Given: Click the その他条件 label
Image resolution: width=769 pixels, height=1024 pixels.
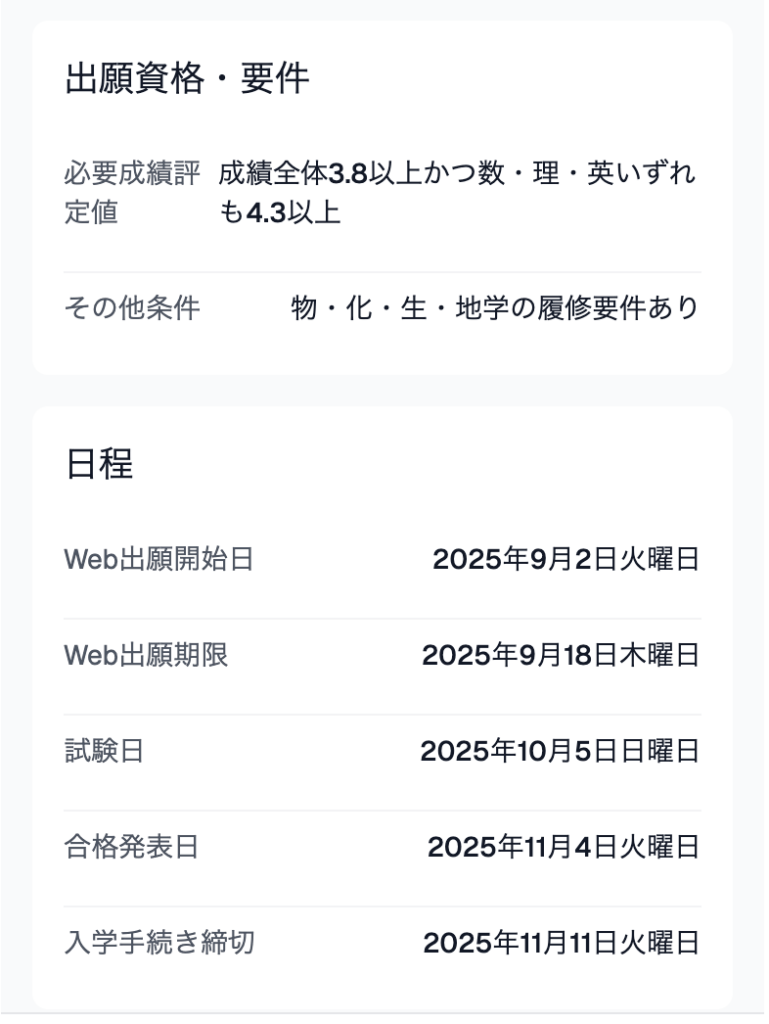Looking at the screenshot, I should pos(132,308).
